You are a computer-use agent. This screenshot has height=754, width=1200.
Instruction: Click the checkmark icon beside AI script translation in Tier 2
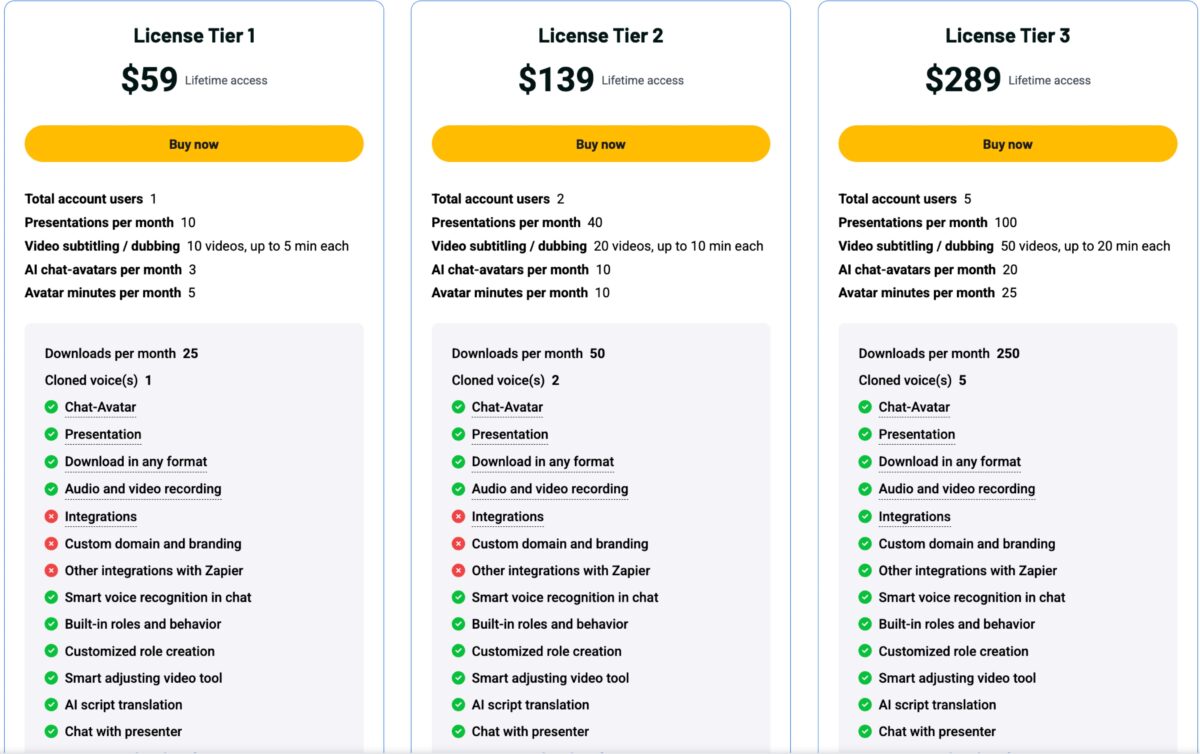click(458, 705)
